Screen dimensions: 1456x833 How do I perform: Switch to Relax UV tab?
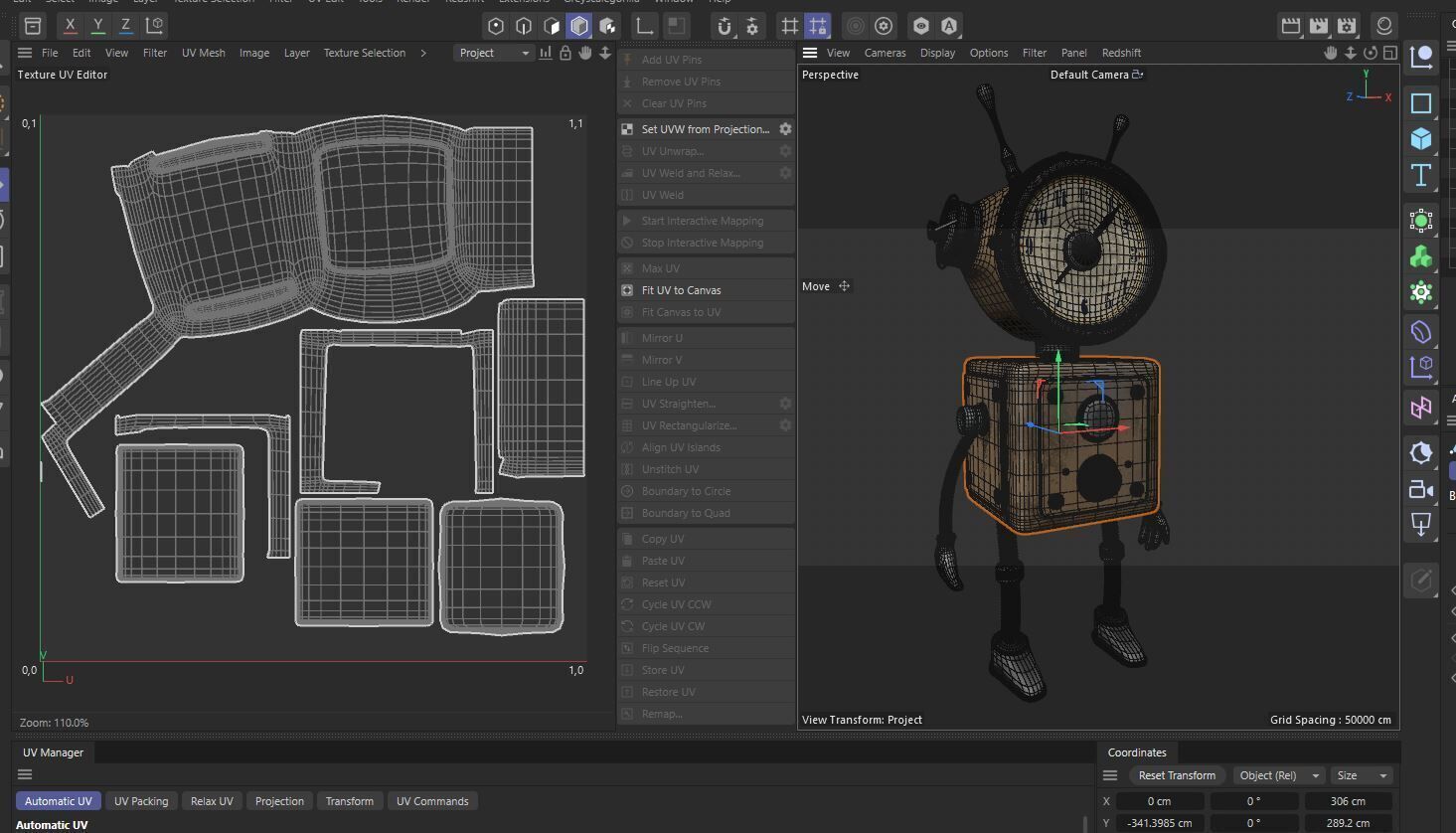pyautogui.click(x=212, y=801)
